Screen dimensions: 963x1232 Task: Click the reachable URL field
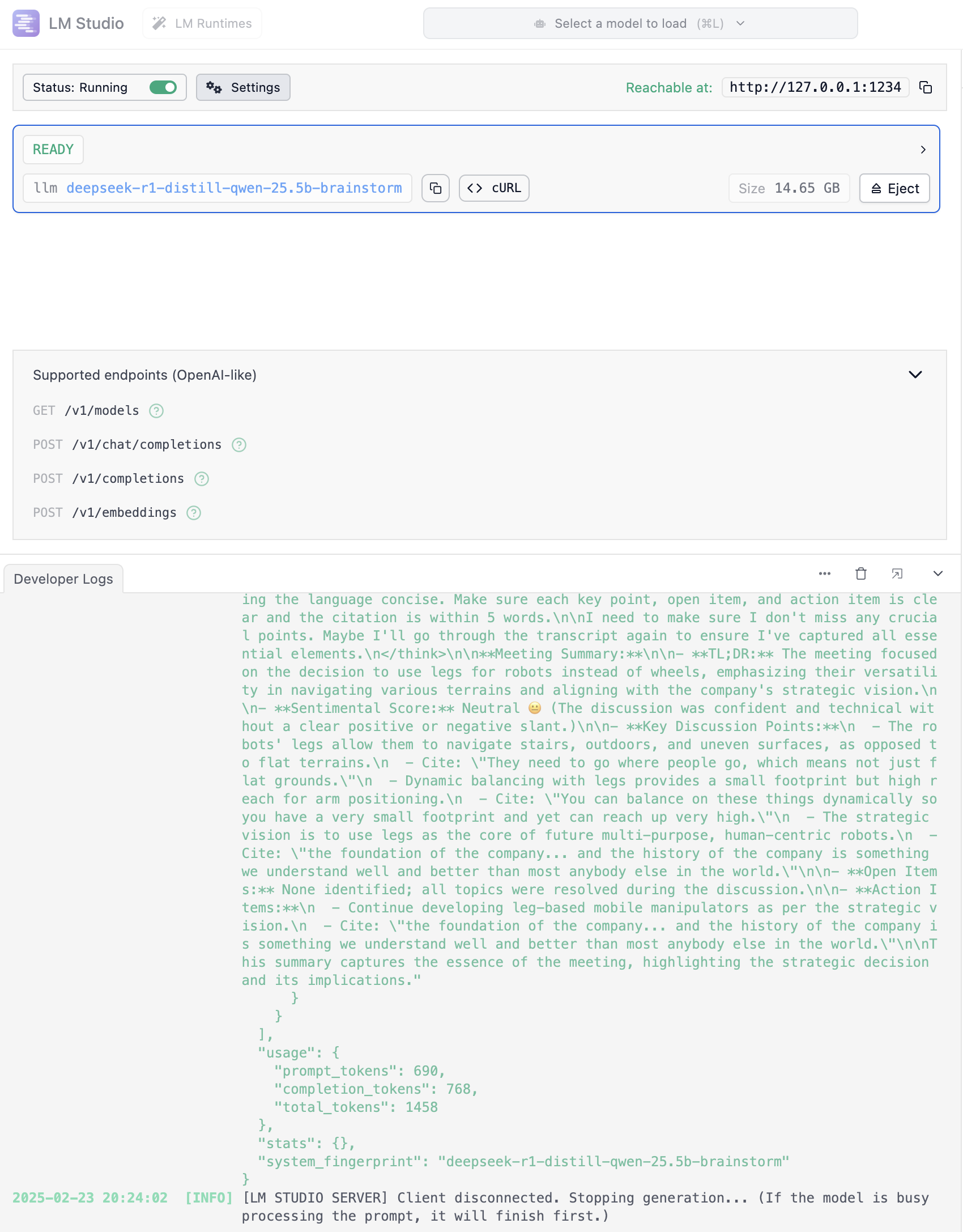815,87
